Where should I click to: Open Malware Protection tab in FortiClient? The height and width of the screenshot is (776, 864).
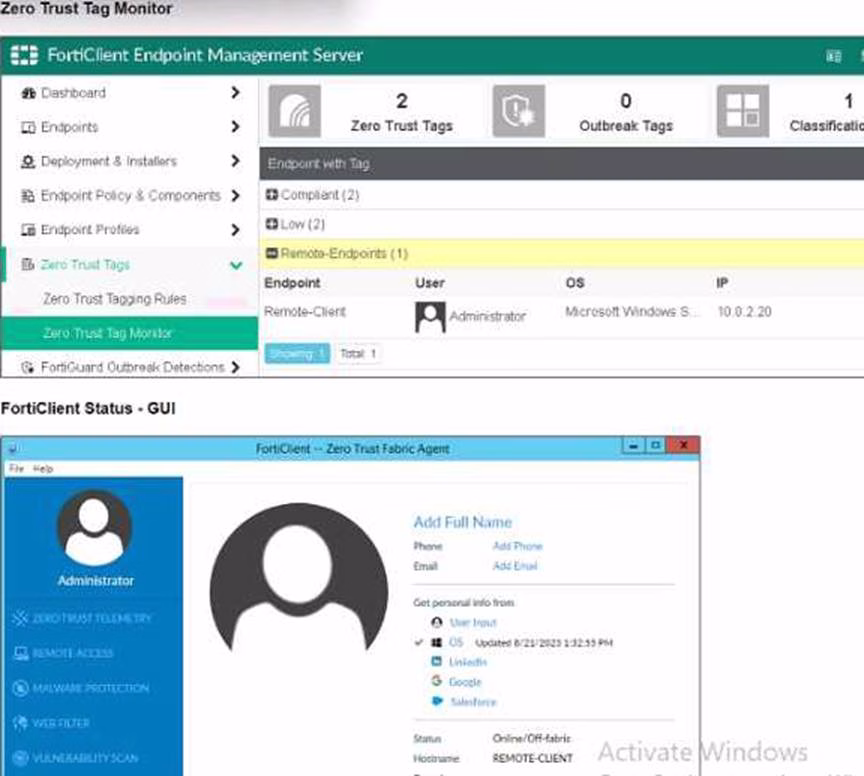[90, 688]
